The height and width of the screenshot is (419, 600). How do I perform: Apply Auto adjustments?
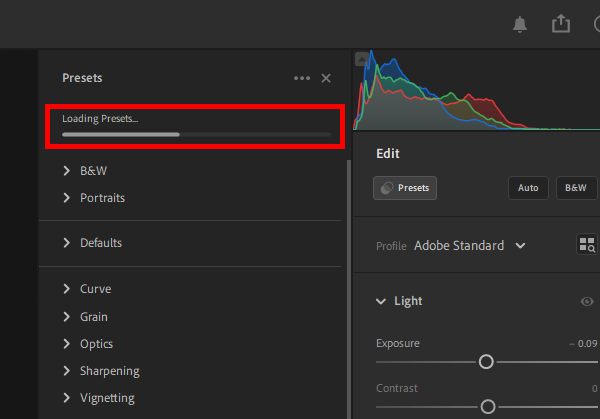pyautogui.click(x=528, y=187)
